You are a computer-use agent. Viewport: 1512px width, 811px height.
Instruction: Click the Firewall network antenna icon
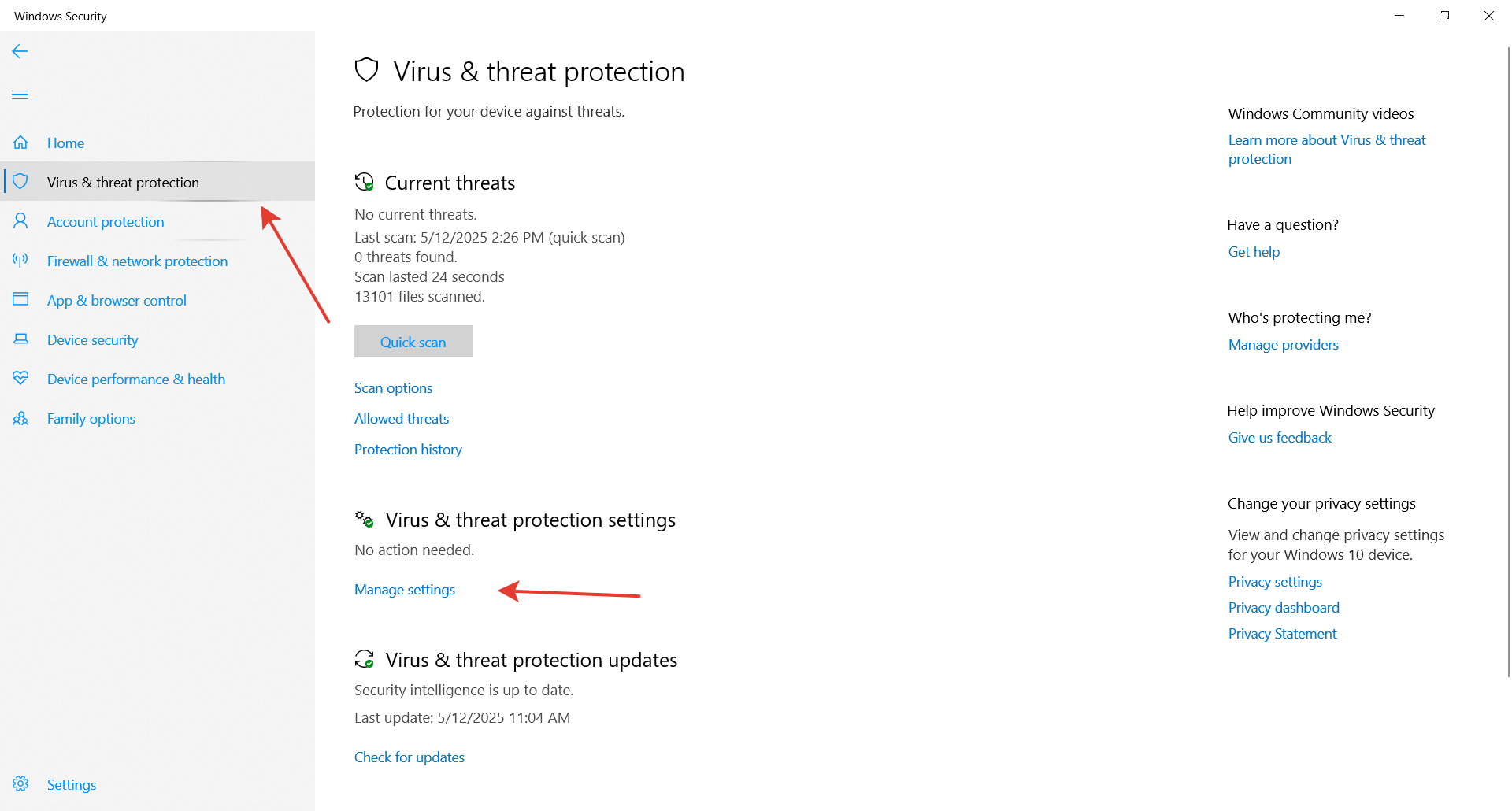(20, 261)
